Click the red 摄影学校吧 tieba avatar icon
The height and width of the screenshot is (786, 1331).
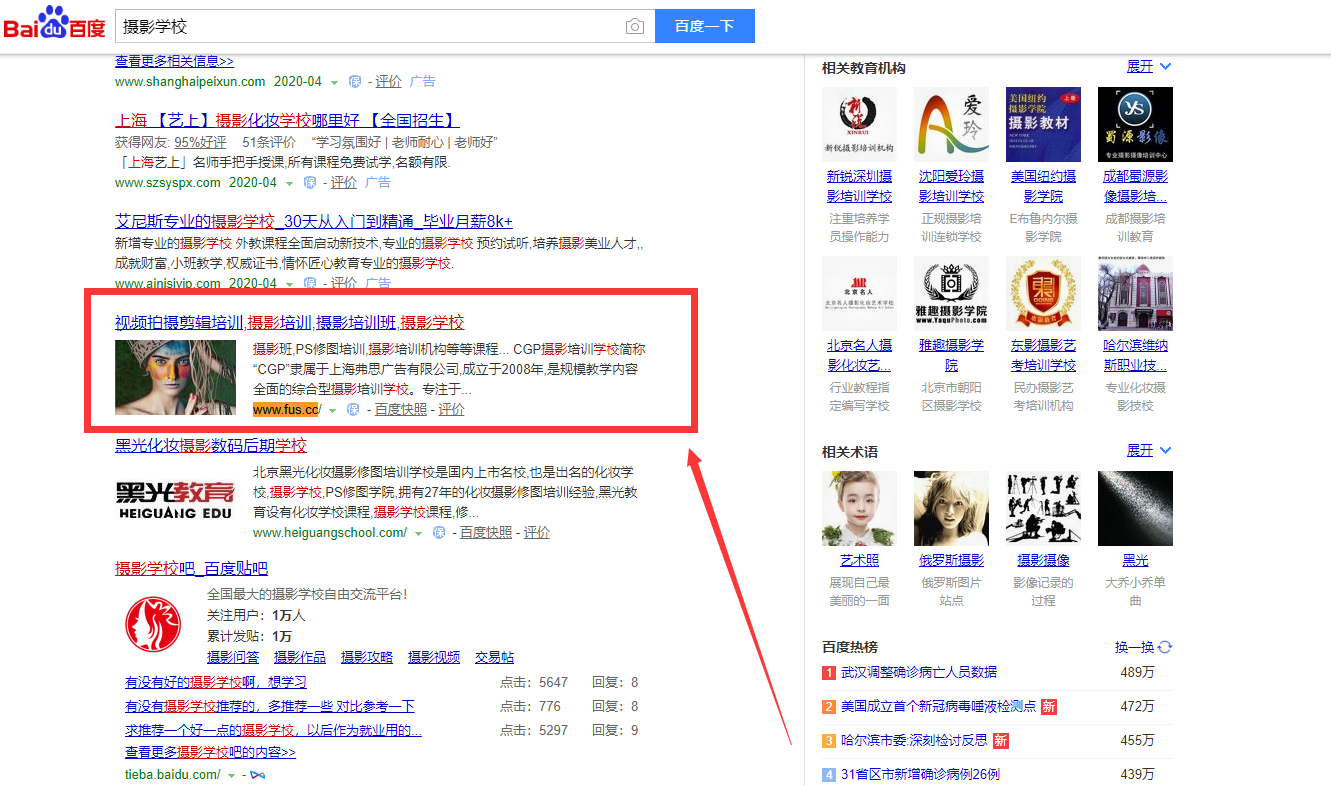[x=153, y=624]
